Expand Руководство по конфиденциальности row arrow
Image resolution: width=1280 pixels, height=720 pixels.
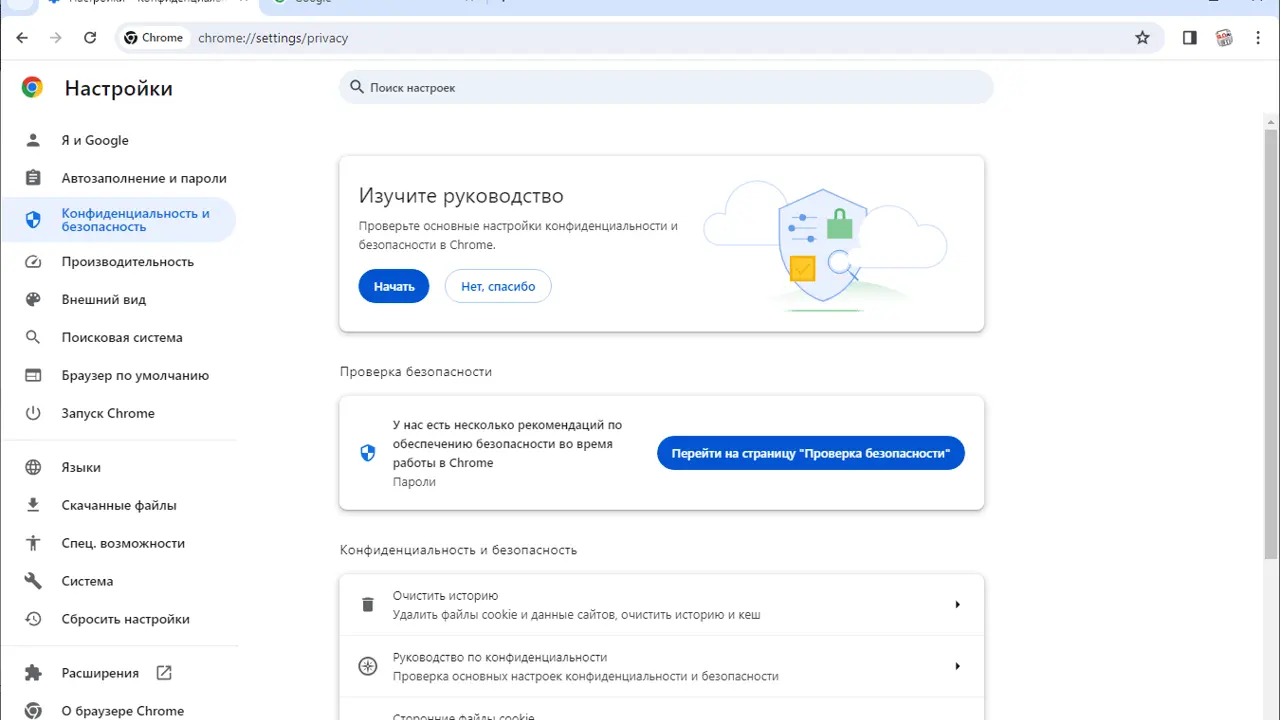pyautogui.click(x=957, y=667)
